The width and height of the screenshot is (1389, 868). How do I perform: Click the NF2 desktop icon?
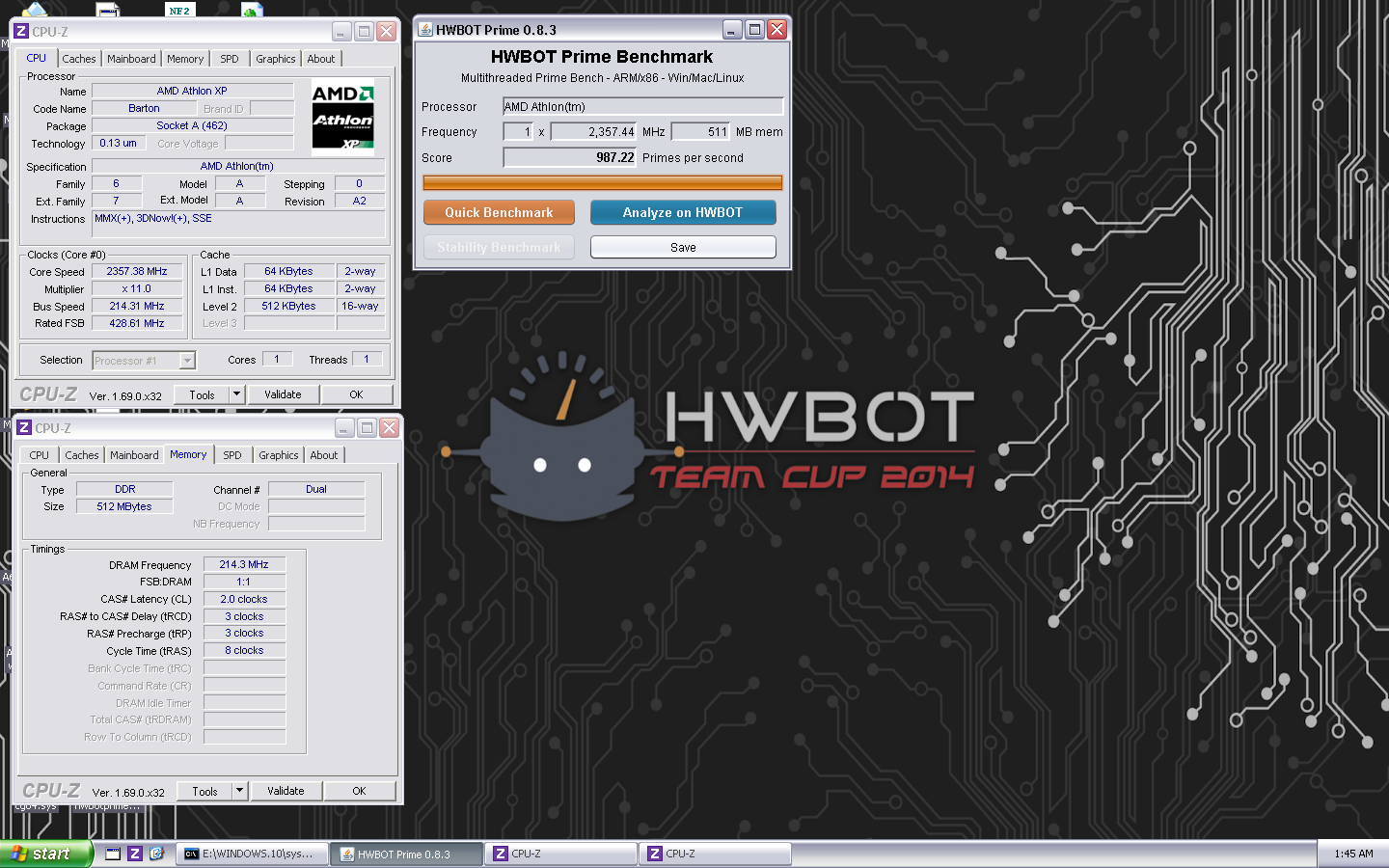(179, 9)
